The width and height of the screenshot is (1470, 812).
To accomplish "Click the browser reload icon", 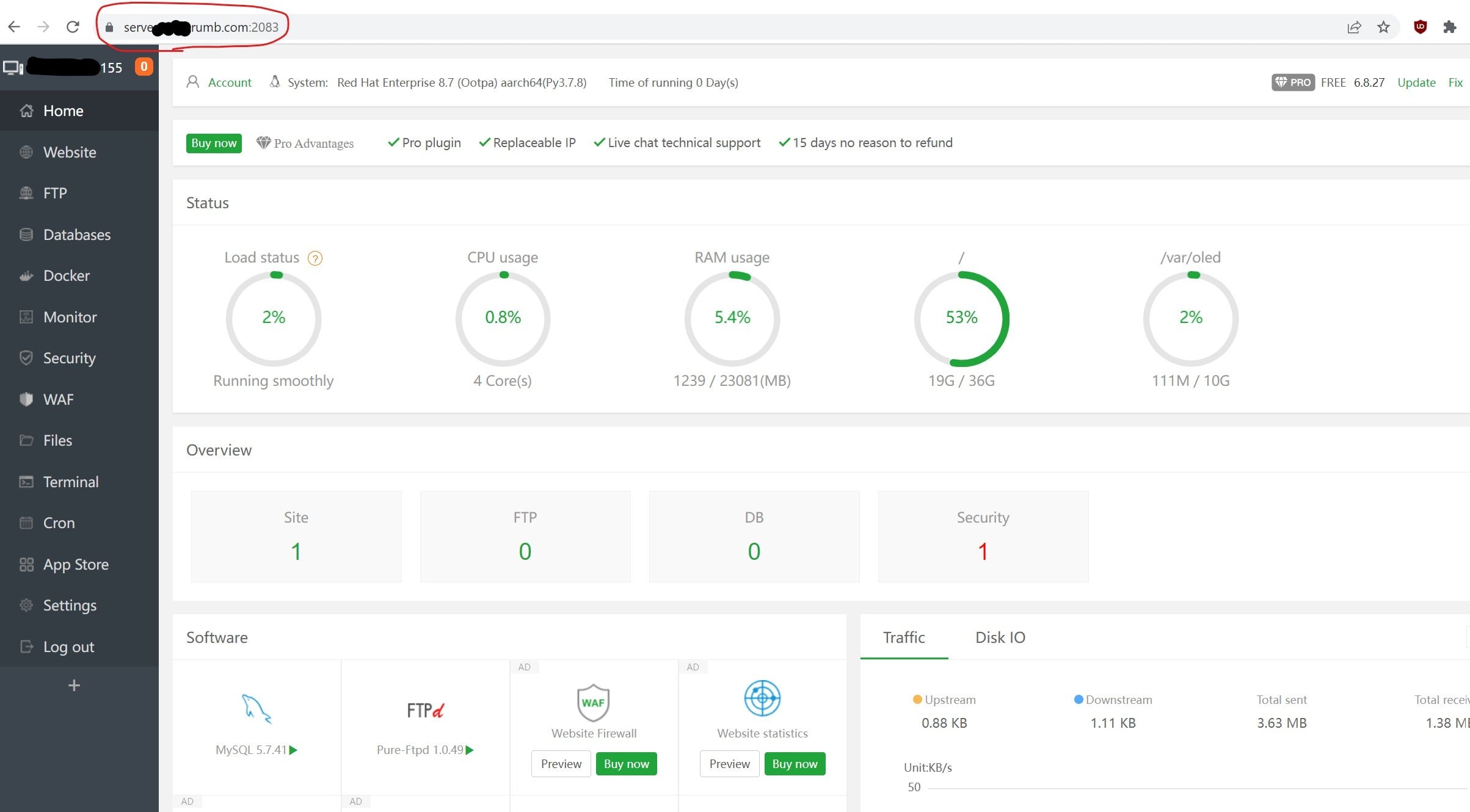I will point(73,27).
